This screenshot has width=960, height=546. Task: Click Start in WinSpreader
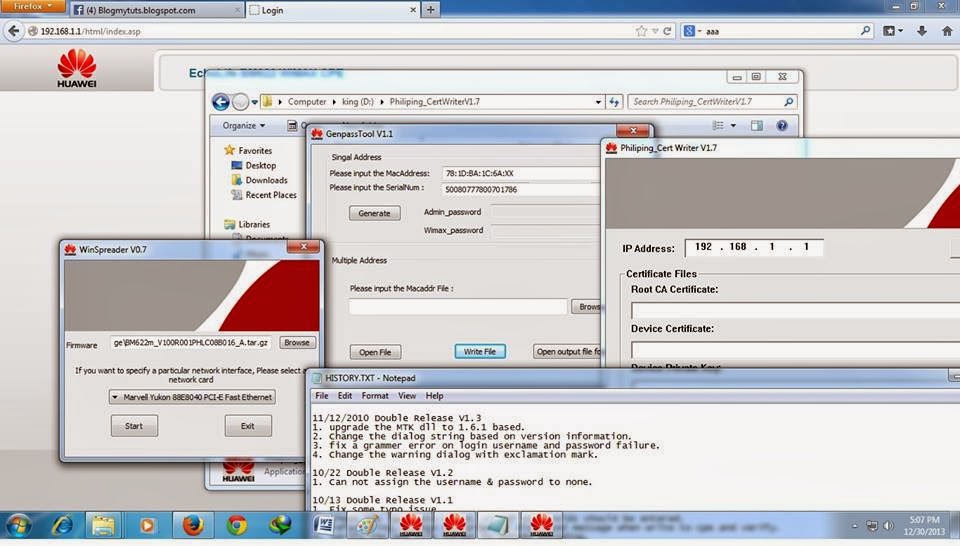click(133, 426)
